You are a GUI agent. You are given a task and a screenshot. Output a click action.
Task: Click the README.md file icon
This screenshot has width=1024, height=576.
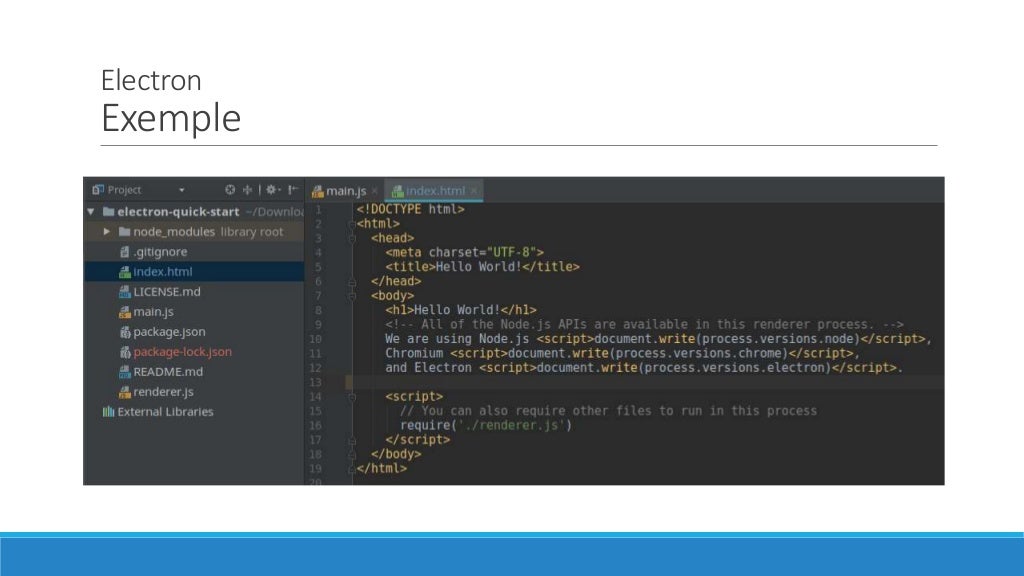coord(125,372)
